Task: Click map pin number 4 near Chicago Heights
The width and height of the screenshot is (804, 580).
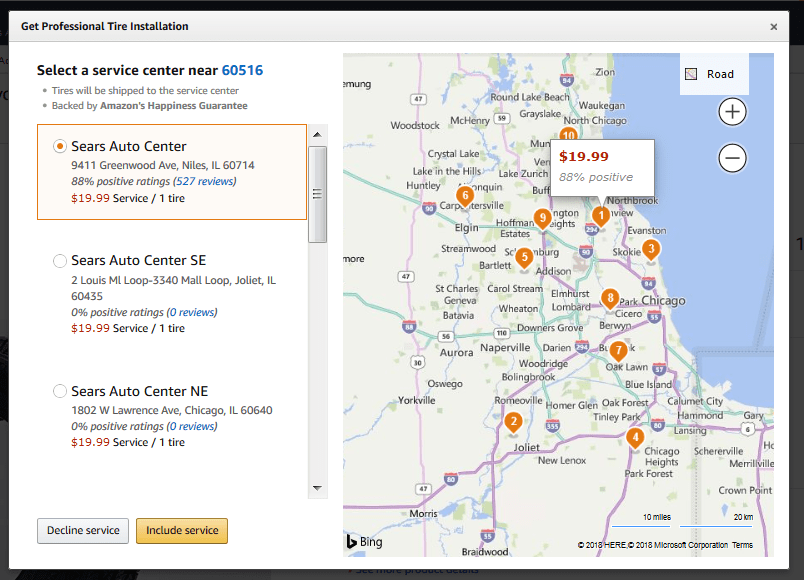Action: tap(635, 437)
